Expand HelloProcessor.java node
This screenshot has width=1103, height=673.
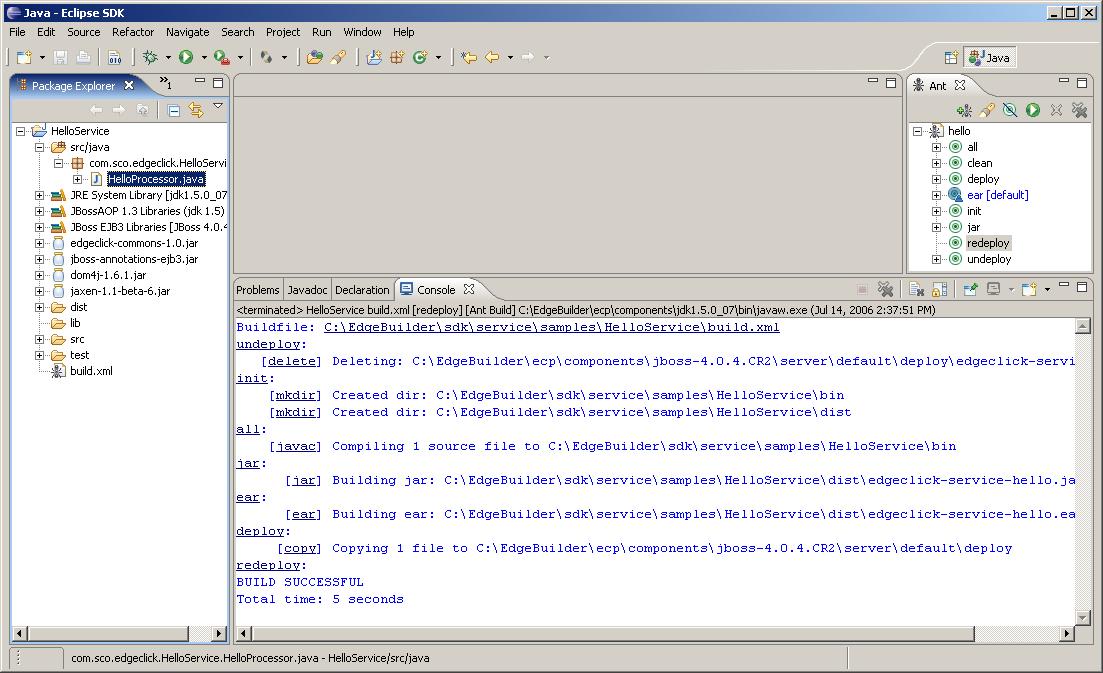(x=77, y=179)
